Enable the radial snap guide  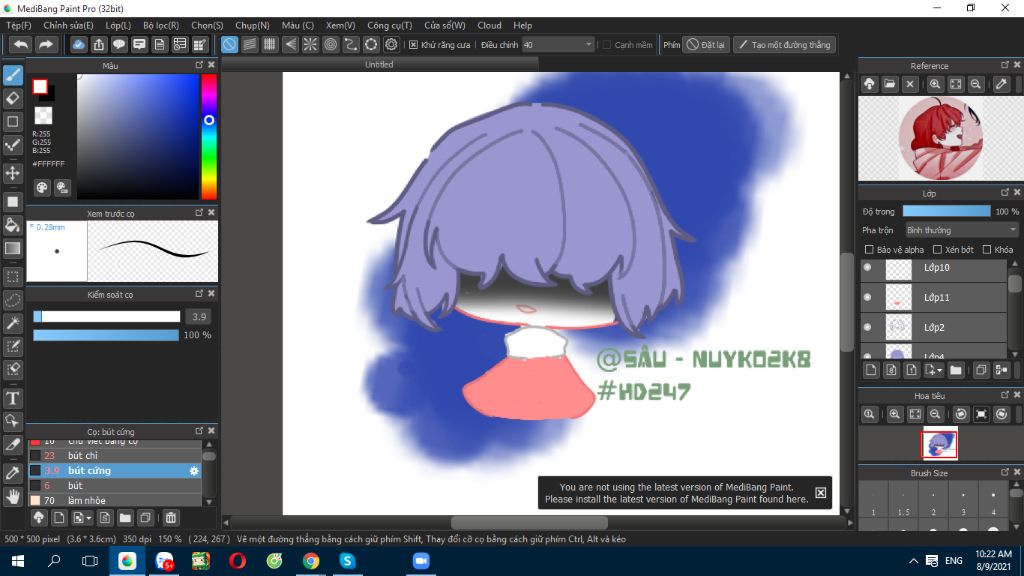[310, 44]
